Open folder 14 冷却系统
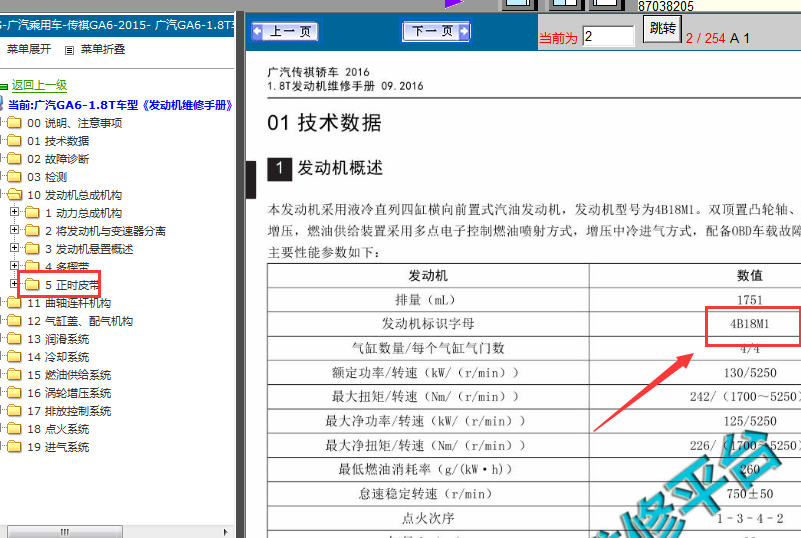This screenshot has height=538, width=801. 58,357
